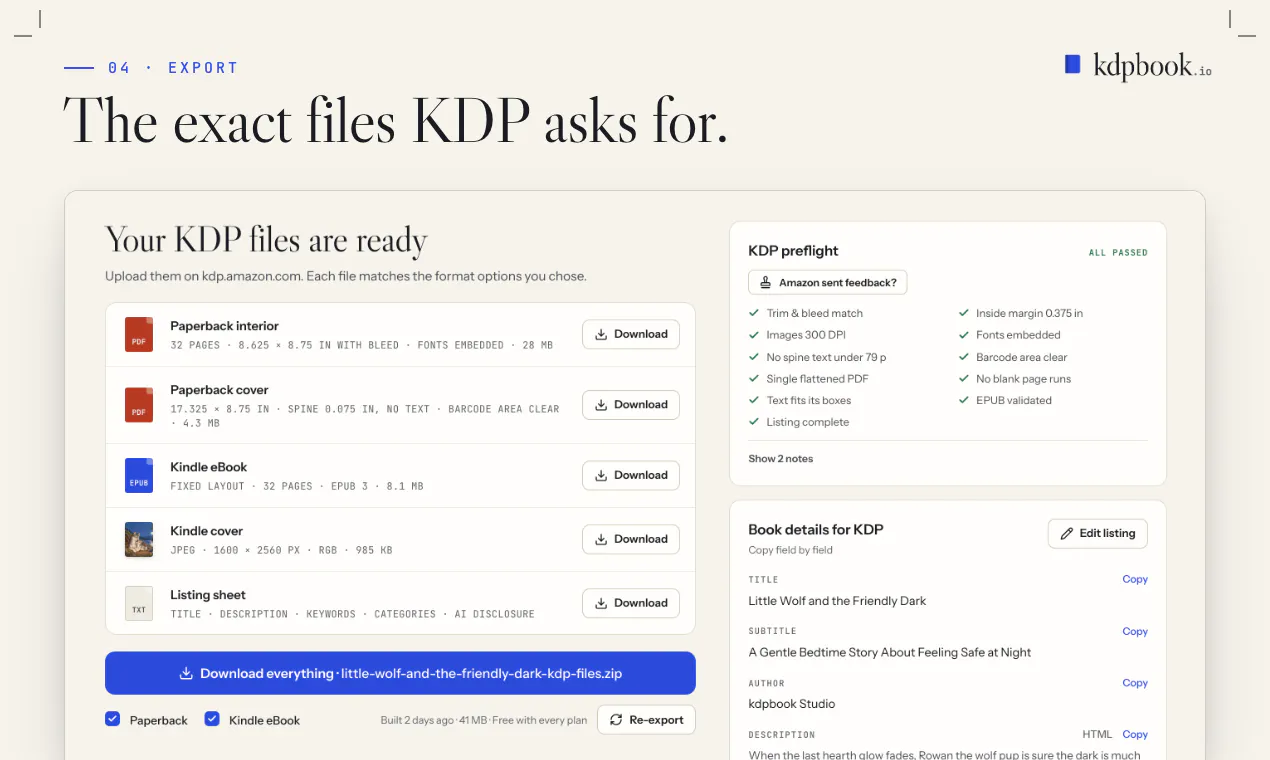
Task: Download the Paperback cover file
Action: [631, 405]
